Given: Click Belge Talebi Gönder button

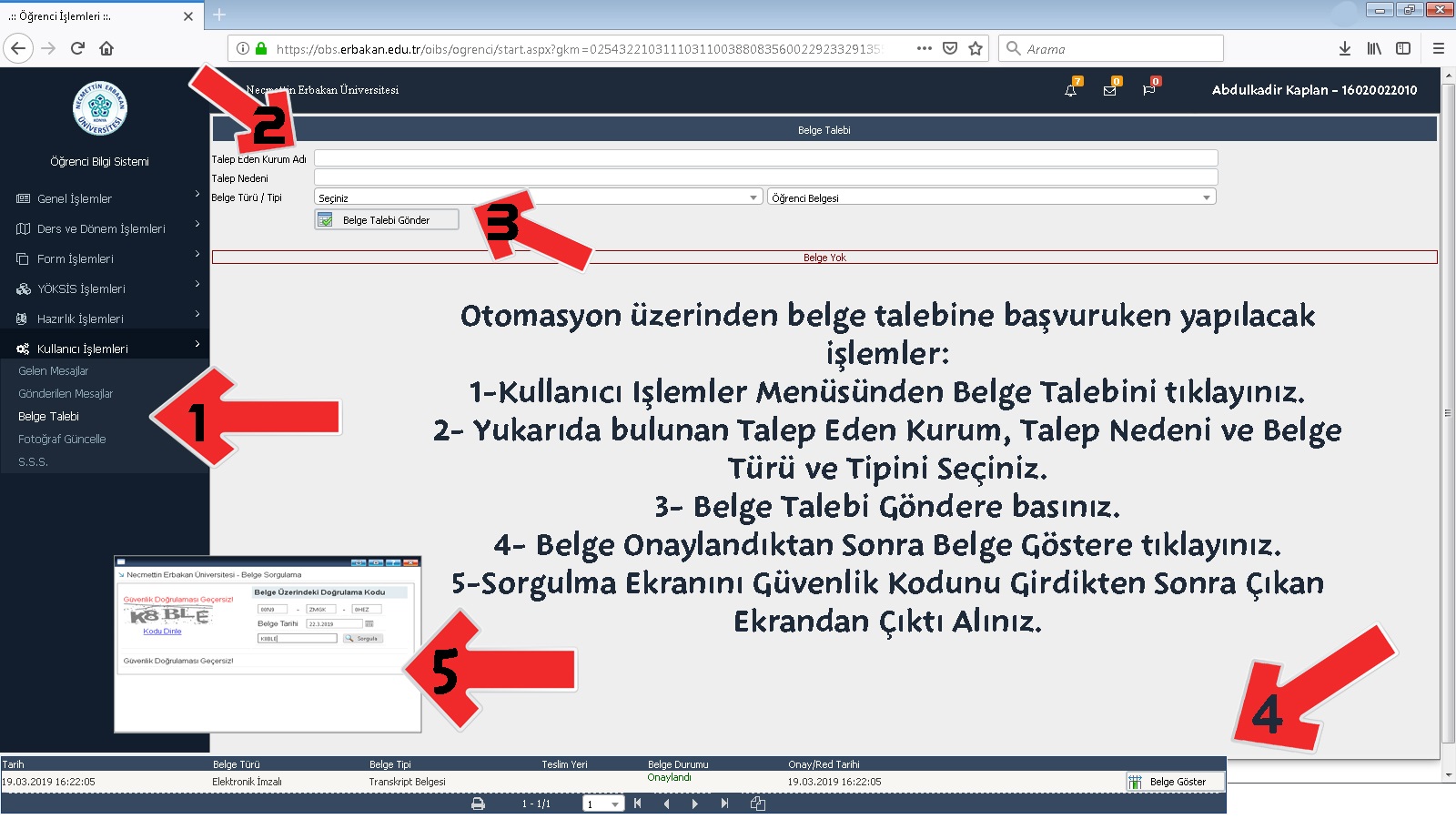Looking at the screenshot, I should click(387, 219).
